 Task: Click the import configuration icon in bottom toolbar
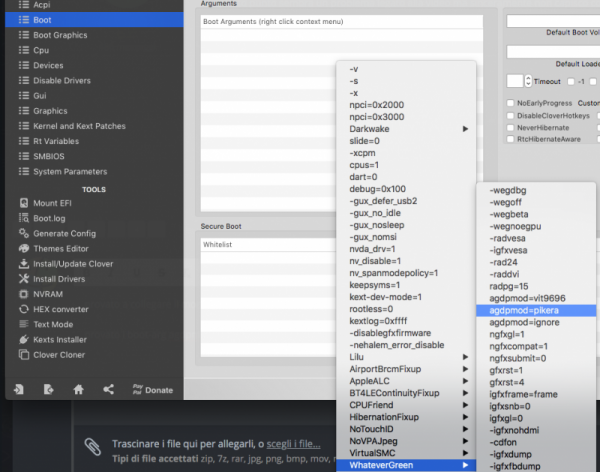pos(18,390)
